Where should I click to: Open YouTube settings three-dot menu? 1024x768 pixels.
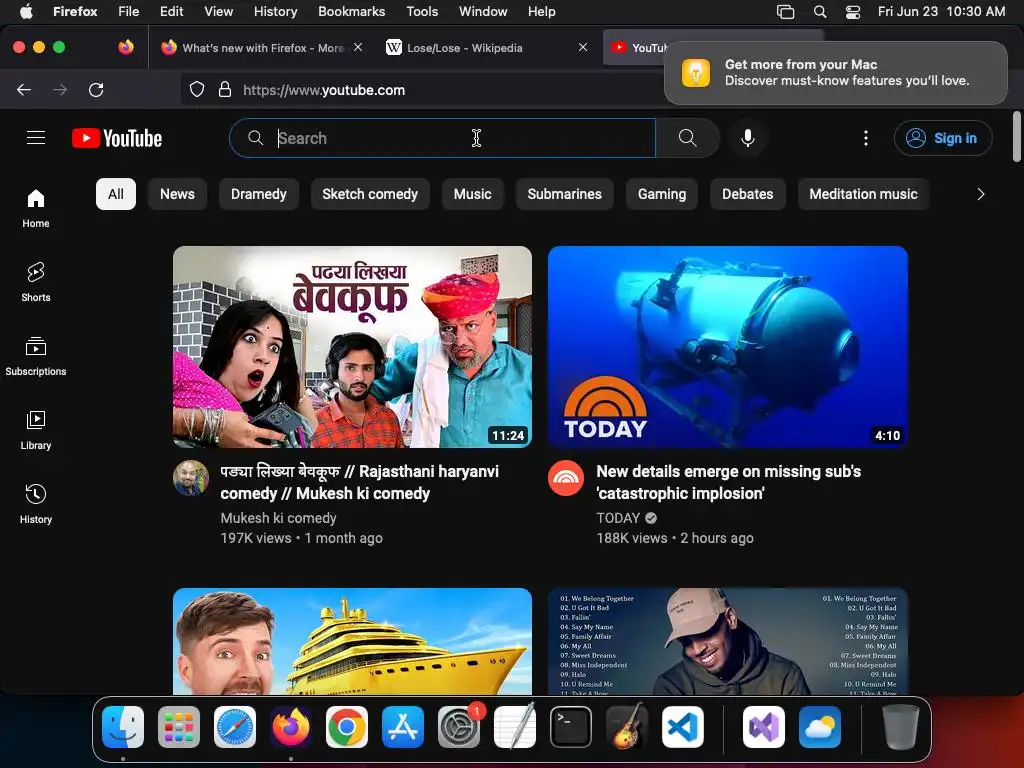coord(865,138)
